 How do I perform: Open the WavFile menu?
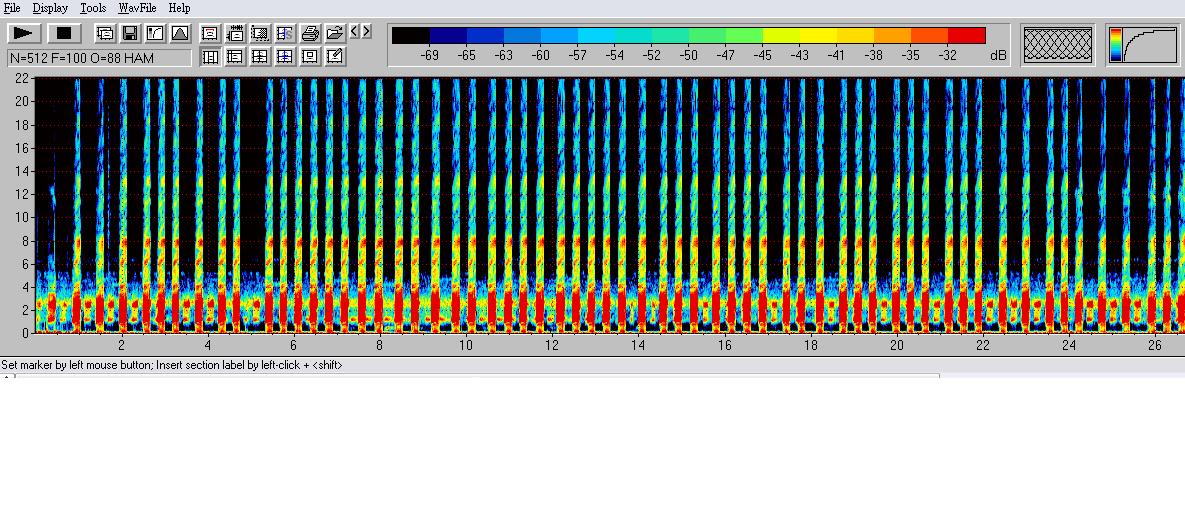(137, 8)
